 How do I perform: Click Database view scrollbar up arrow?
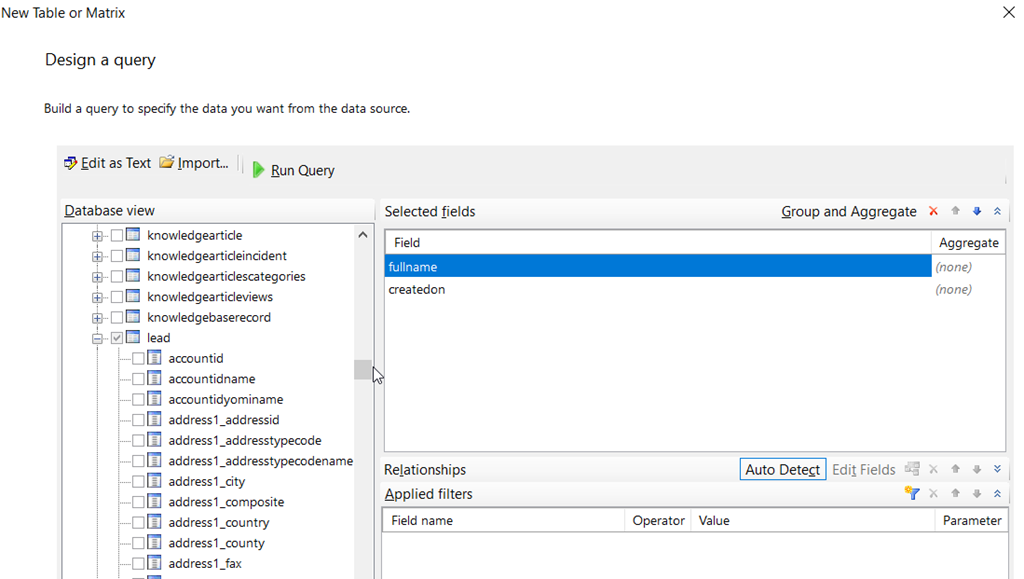(x=363, y=234)
